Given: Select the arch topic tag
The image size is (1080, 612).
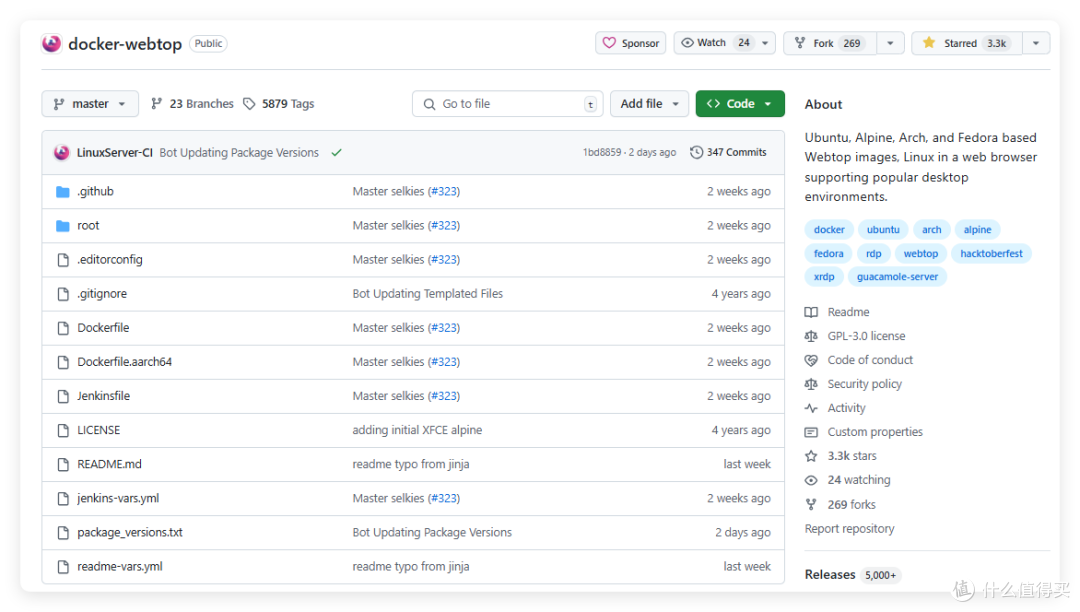Looking at the screenshot, I should tap(931, 230).
